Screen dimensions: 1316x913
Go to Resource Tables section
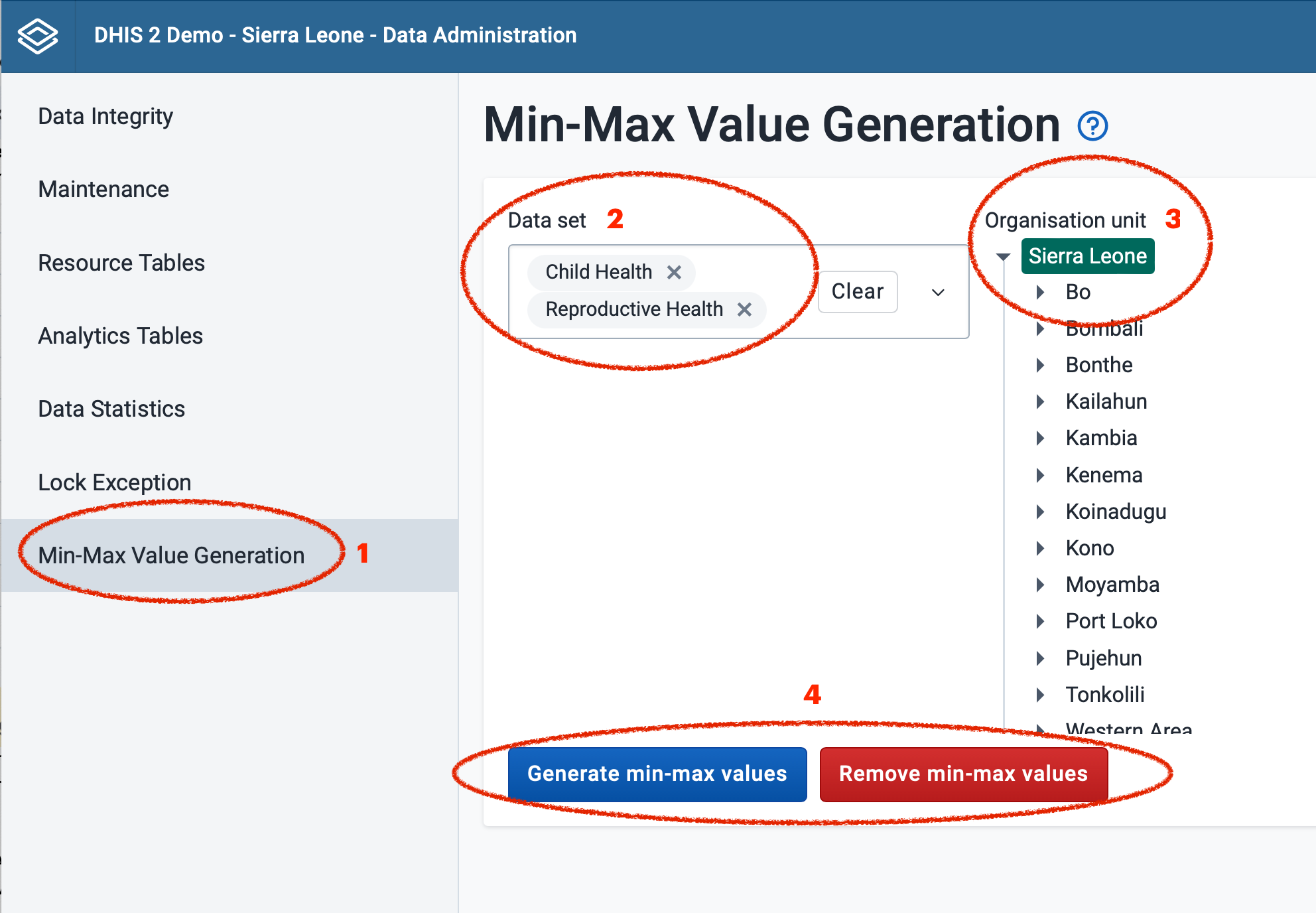230,263
